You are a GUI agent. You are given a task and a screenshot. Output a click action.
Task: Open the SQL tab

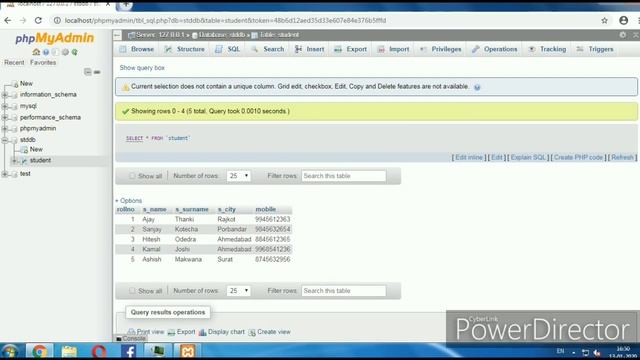click(228, 49)
